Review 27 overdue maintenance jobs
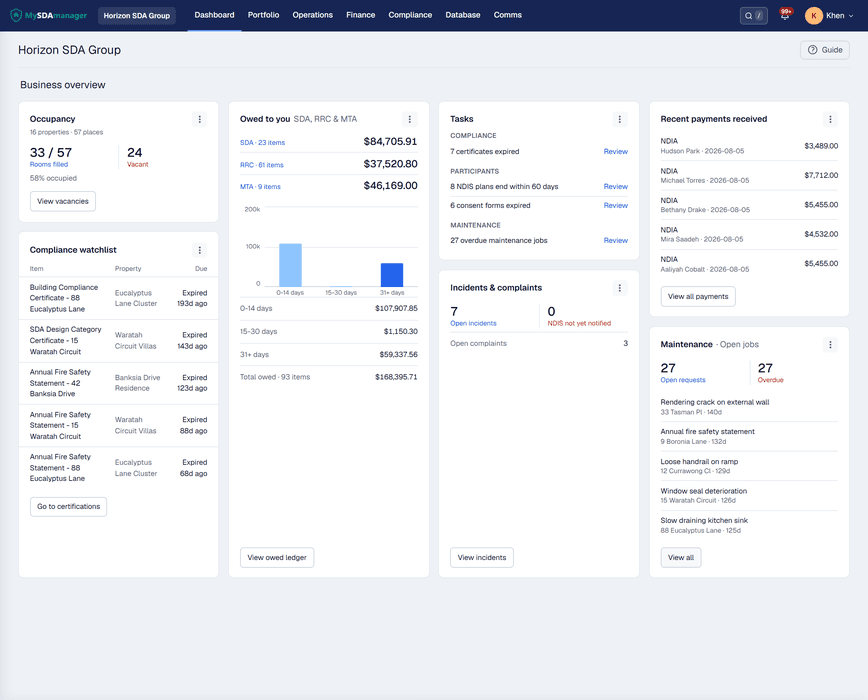Image resolution: width=868 pixels, height=700 pixels. 616,241
